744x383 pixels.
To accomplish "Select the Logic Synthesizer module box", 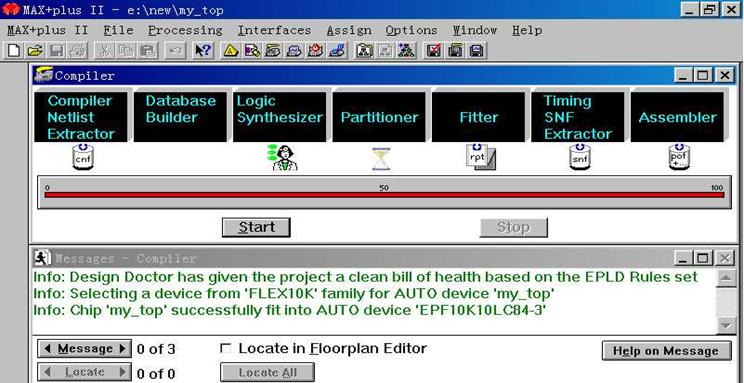I will [x=279, y=117].
